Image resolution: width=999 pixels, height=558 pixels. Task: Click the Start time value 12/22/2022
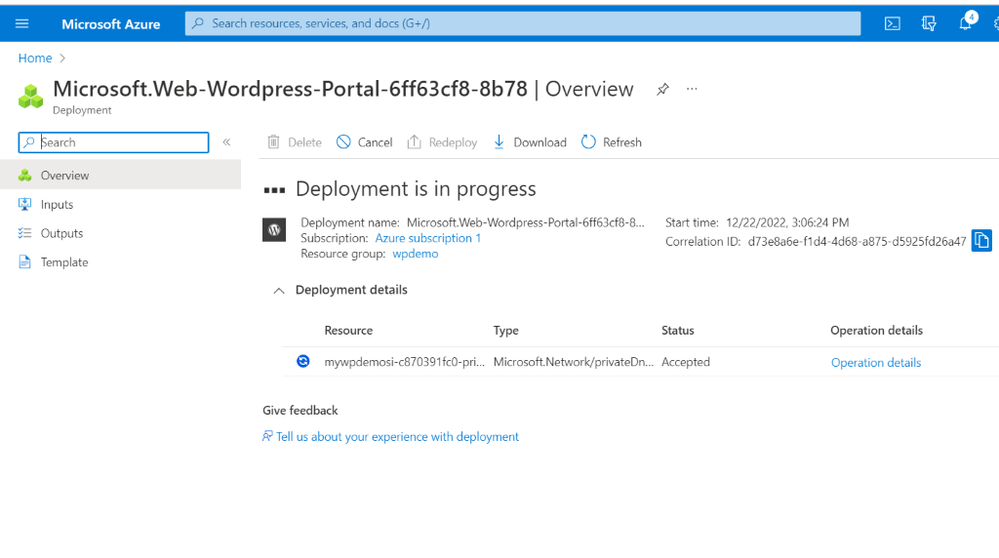point(787,222)
